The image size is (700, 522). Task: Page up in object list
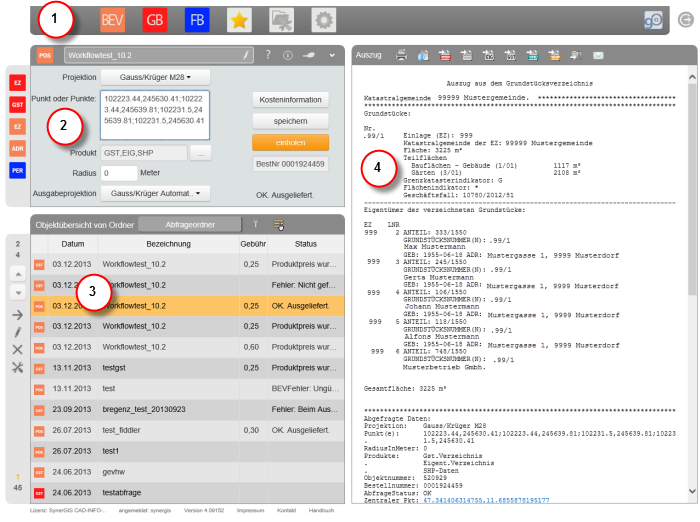coord(18,274)
